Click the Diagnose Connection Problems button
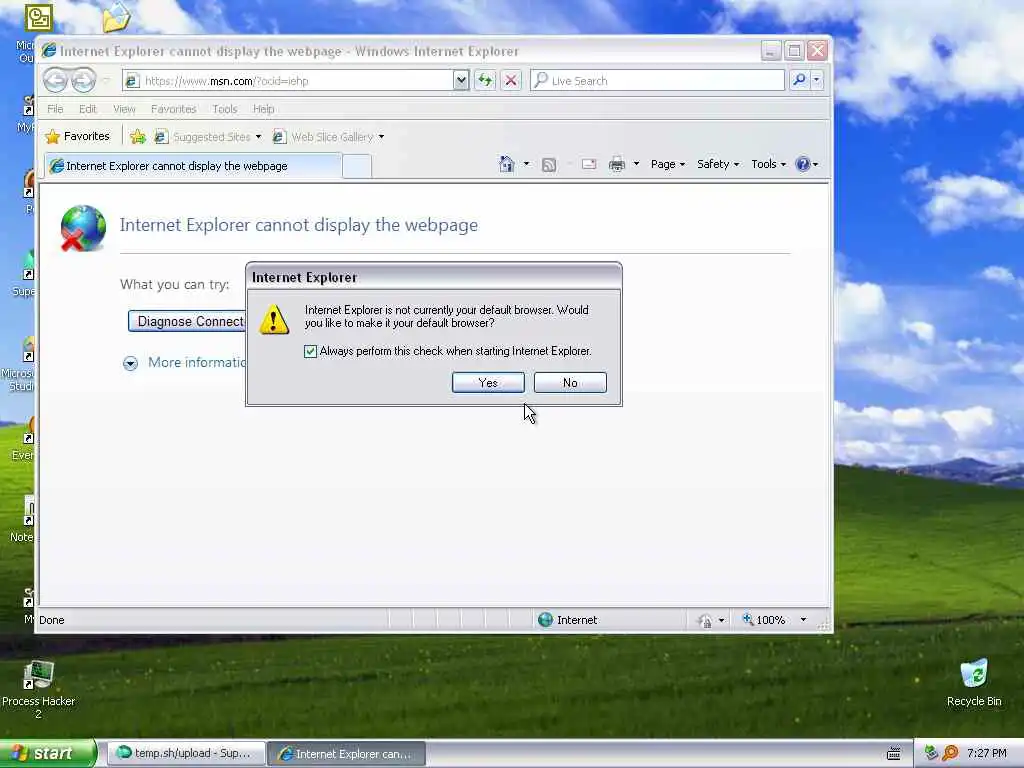This screenshot has width=1024, height=768. (x=187, y=321)
